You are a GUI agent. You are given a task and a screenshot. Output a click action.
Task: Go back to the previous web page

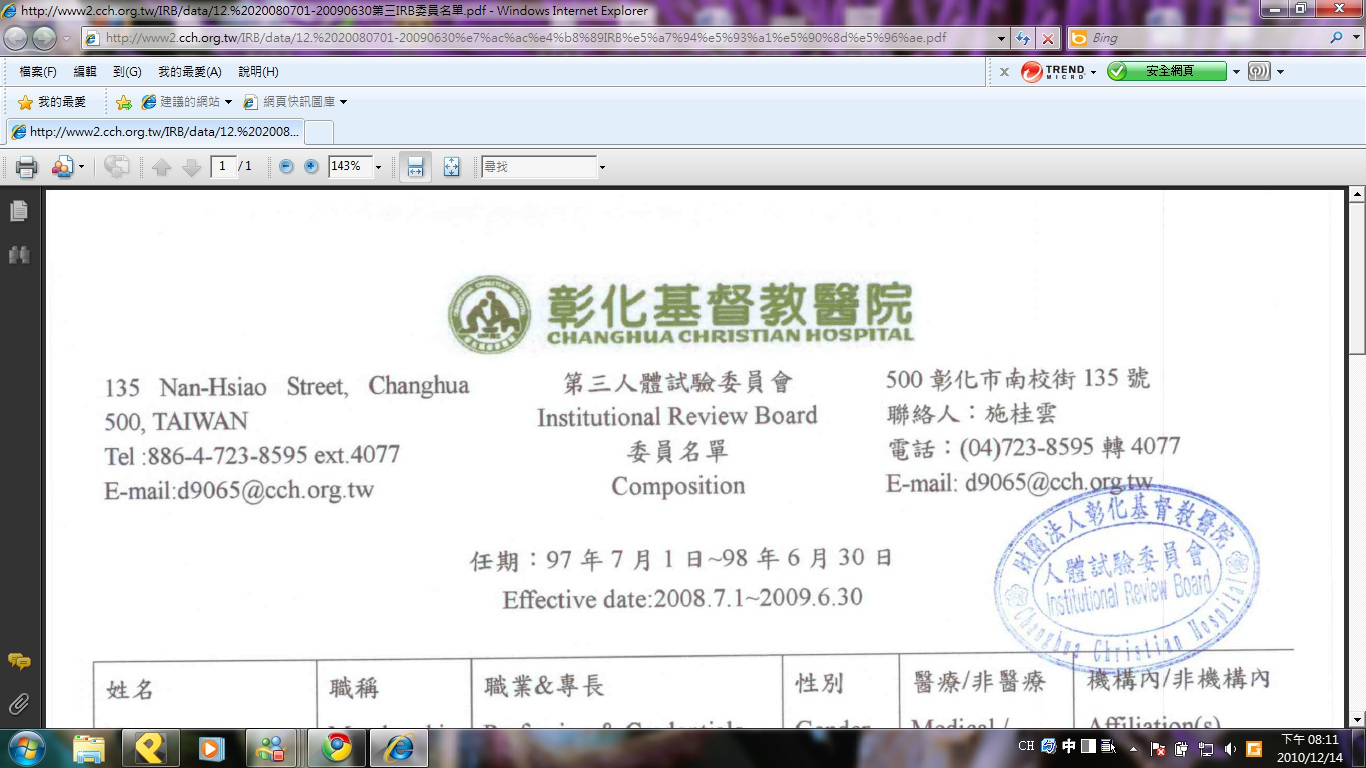(x=17, y=38)
